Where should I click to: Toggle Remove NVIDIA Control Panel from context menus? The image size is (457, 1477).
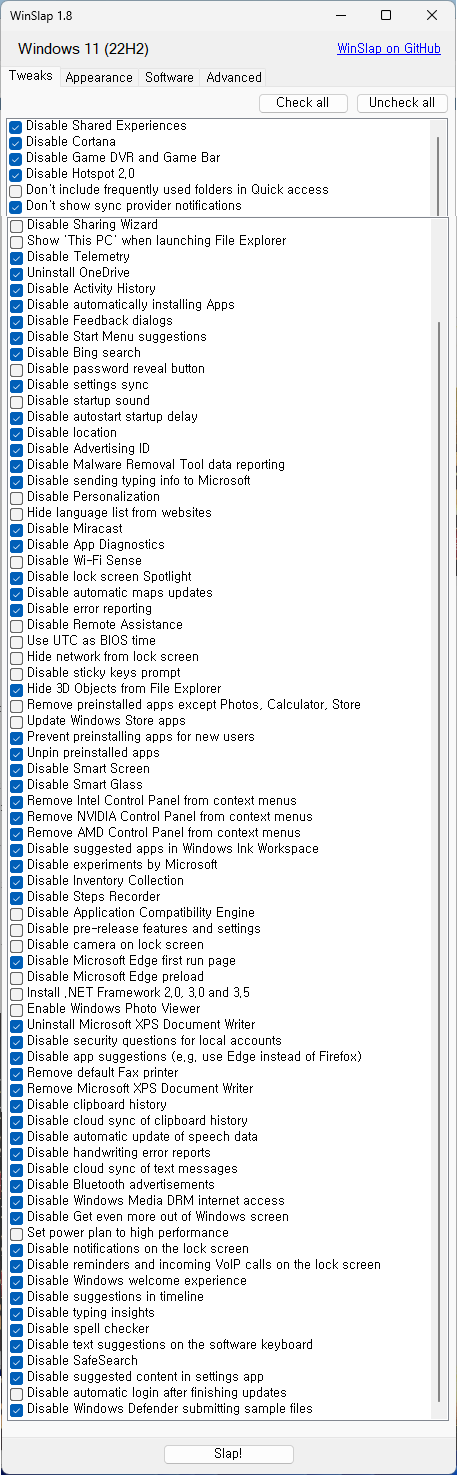[x=16, y=817]
